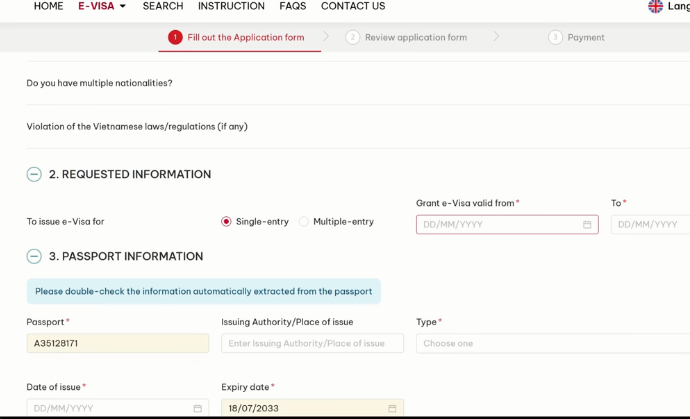Open the passport Type dropdown
The image size is (690, 419).
tap(553, 343)
